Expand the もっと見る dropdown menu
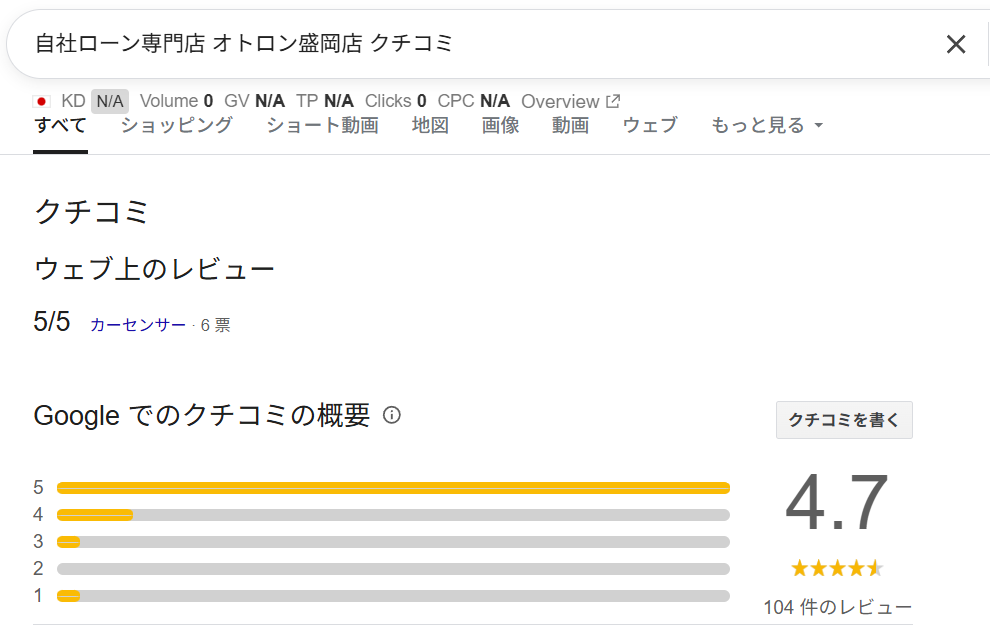 pyautogui.click(x=767, y=125)
